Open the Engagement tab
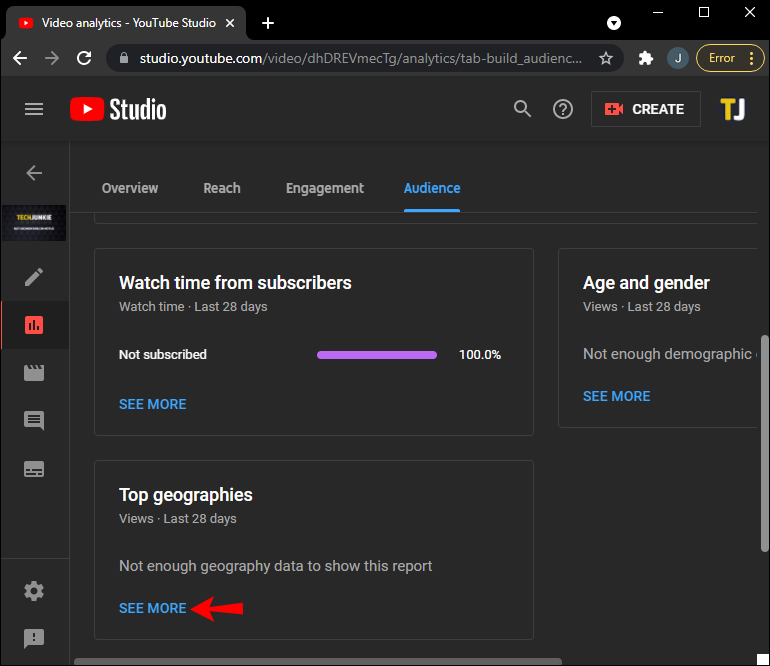This screenshot has width=770, height=666. 325,188
